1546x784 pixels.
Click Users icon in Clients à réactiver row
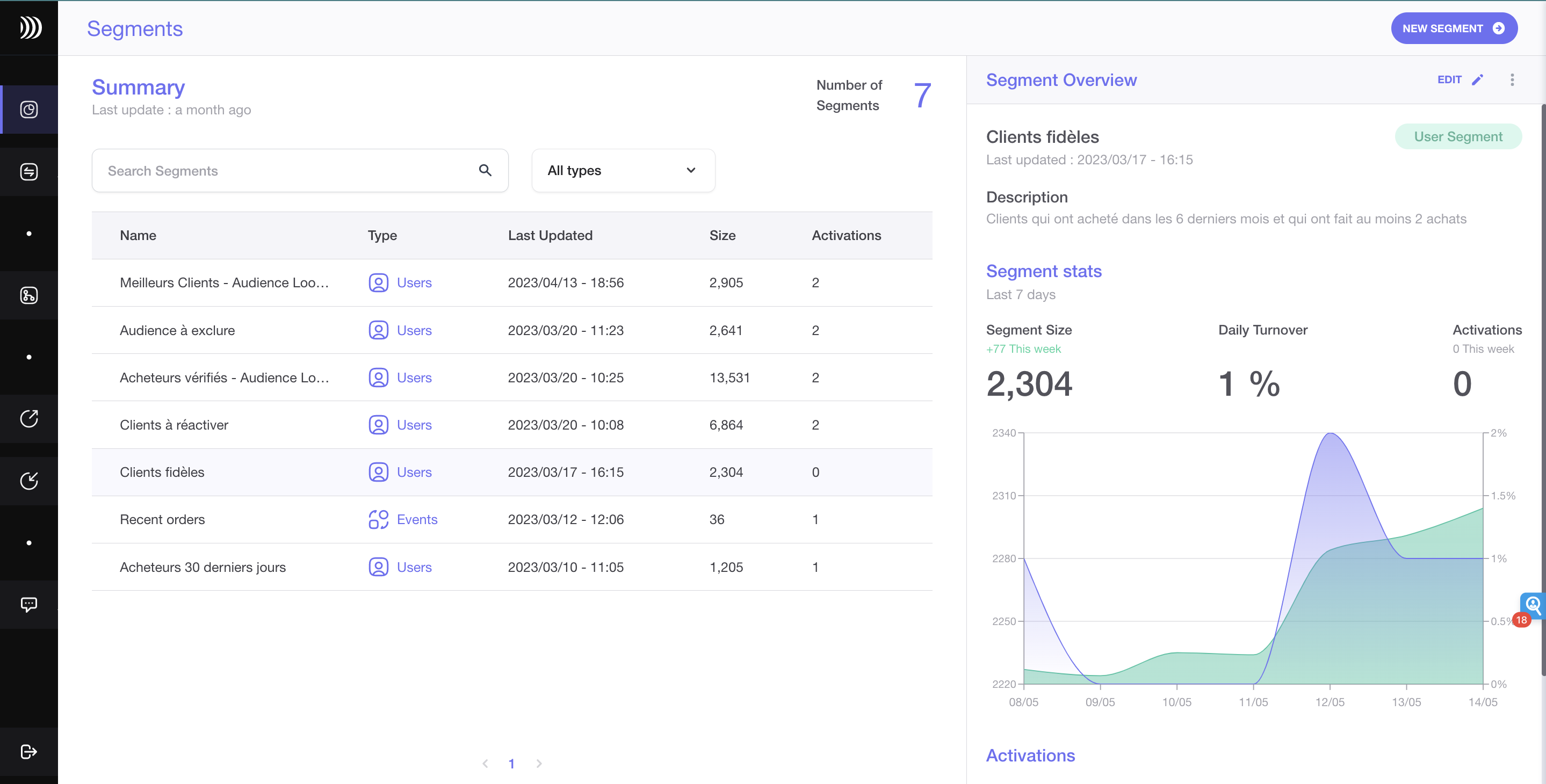click(x=378, y=425)
